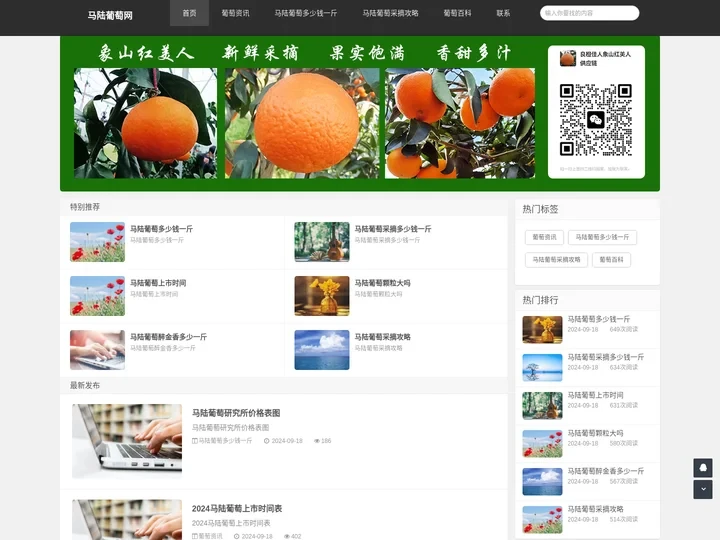Open recommended article 马陆葡萄醉金香多少一斤
The height and width of the screenshot is (540, 720).
click(x=168, y=337)
